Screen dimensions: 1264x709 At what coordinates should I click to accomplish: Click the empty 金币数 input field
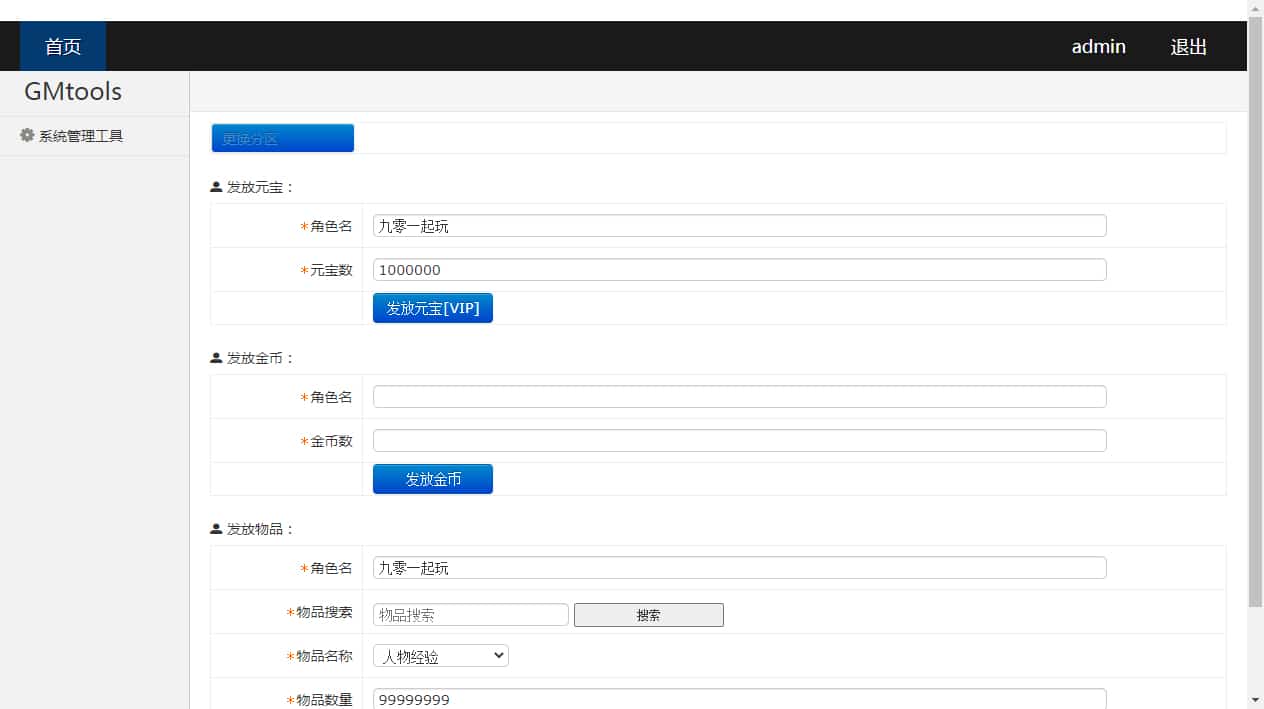point(739,441)
